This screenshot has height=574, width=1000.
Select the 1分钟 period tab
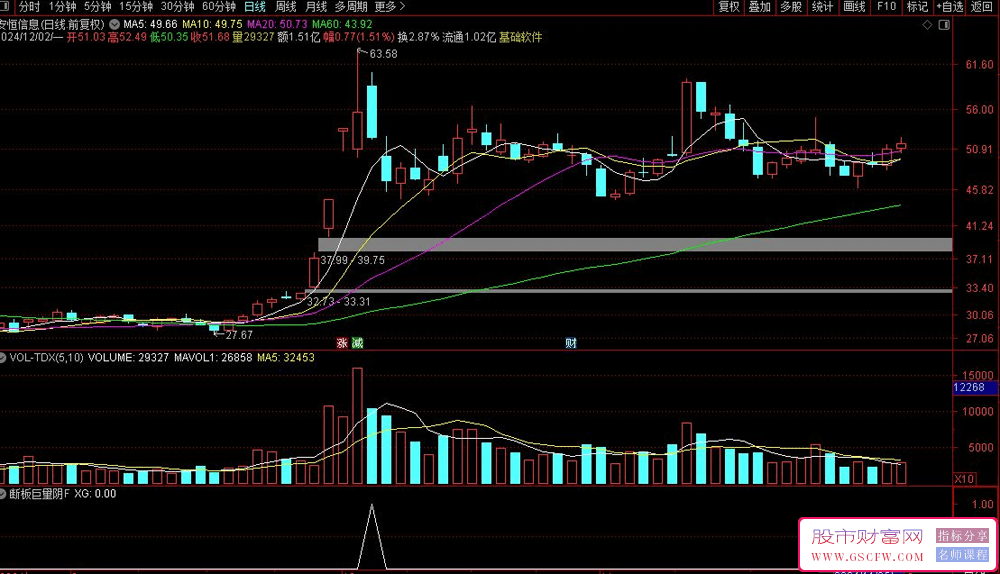[x=62, y=6]
